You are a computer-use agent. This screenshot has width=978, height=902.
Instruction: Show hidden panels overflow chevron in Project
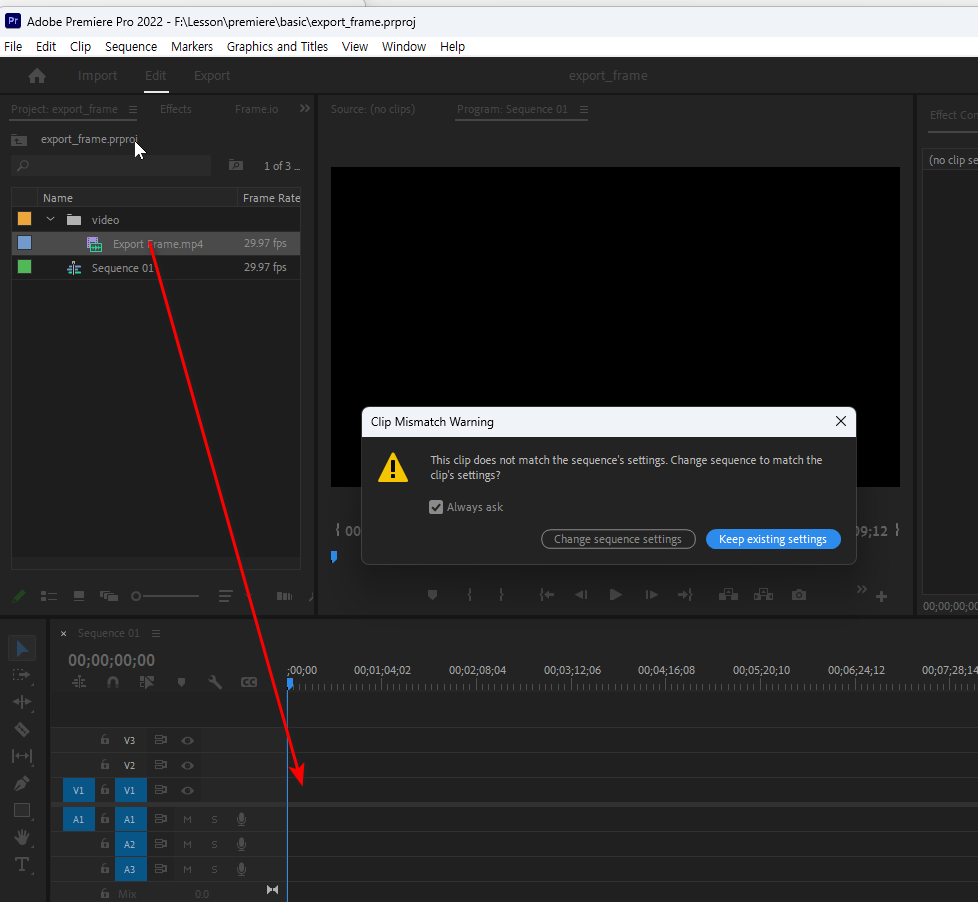pyautogui.click(x=304, y=109)
